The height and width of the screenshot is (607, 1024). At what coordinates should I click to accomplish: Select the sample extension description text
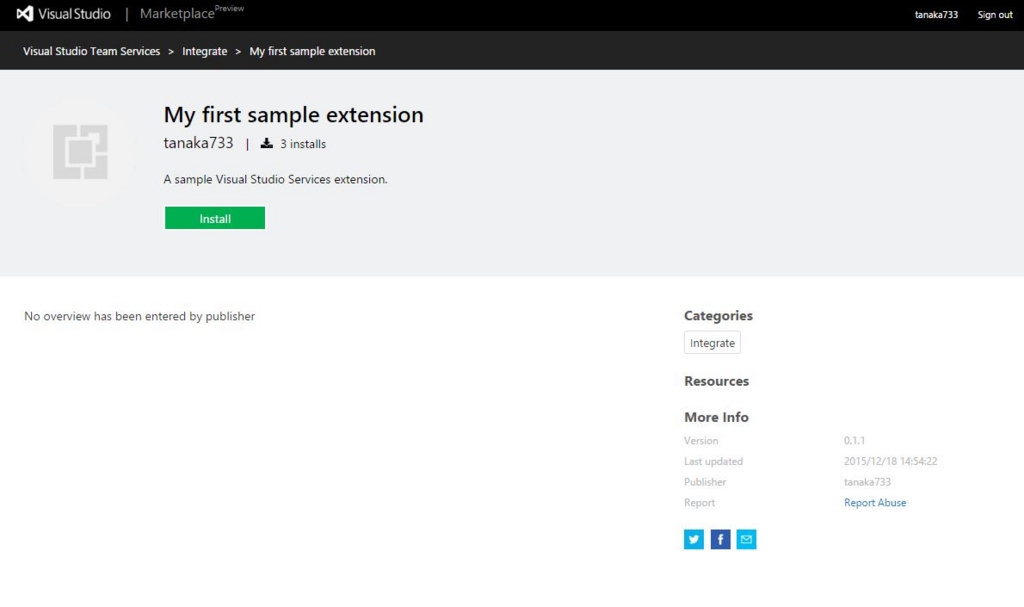click(x=275, y=179)
